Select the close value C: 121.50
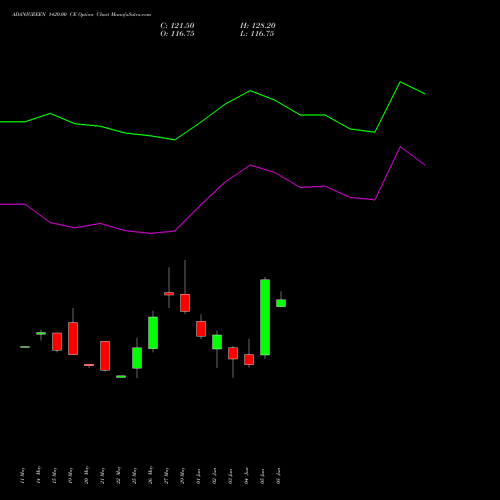Screen dimensions: 500x500 pos(177,26)
